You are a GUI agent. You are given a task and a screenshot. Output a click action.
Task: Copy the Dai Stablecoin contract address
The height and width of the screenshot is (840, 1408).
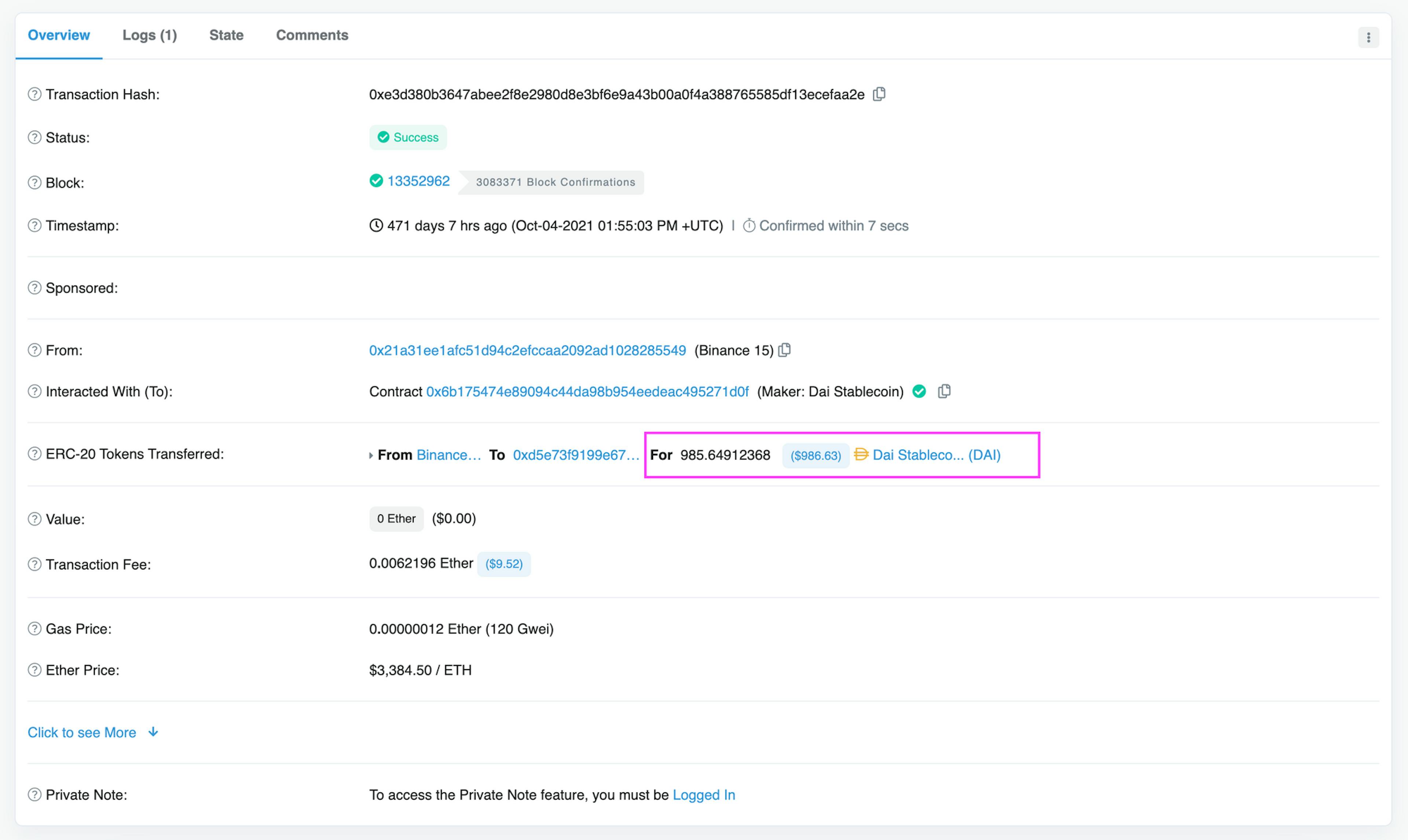[x=944, y=391]
